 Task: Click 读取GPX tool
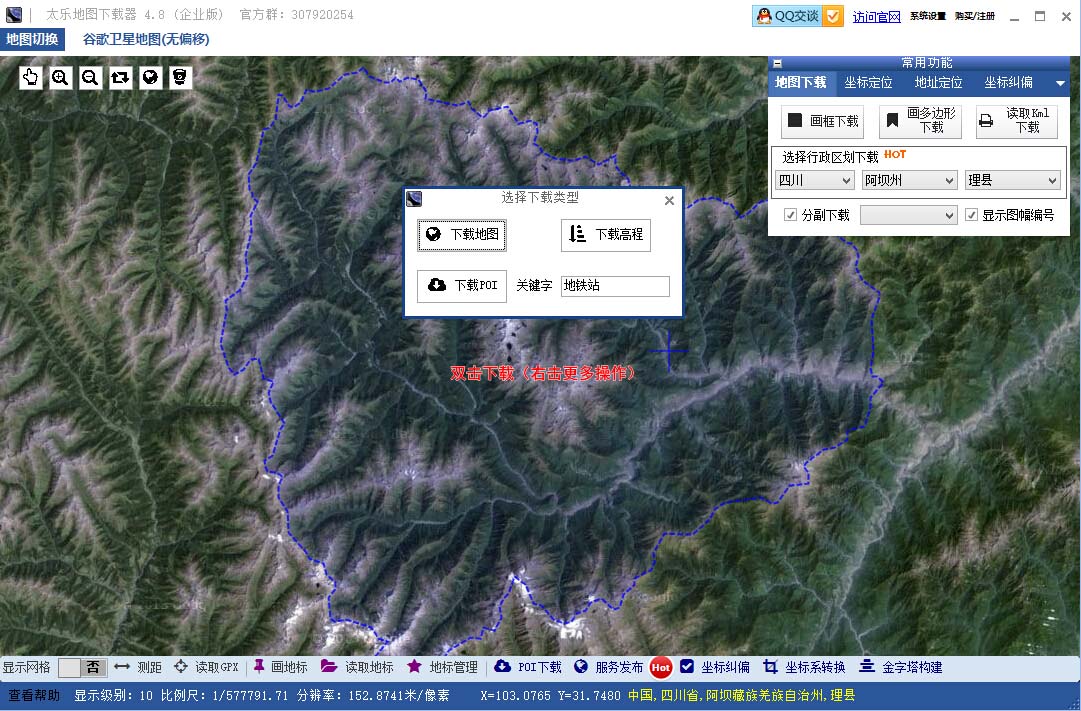coord(205,667)
